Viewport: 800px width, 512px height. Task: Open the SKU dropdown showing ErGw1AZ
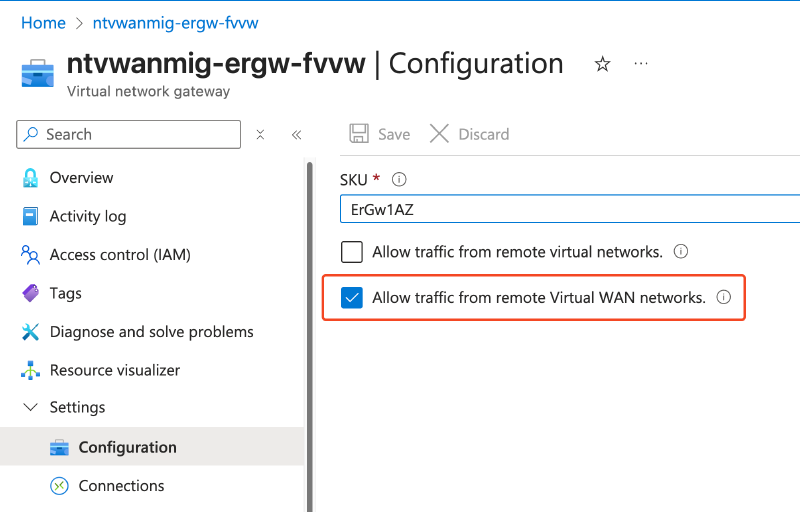tap(570, 209)
